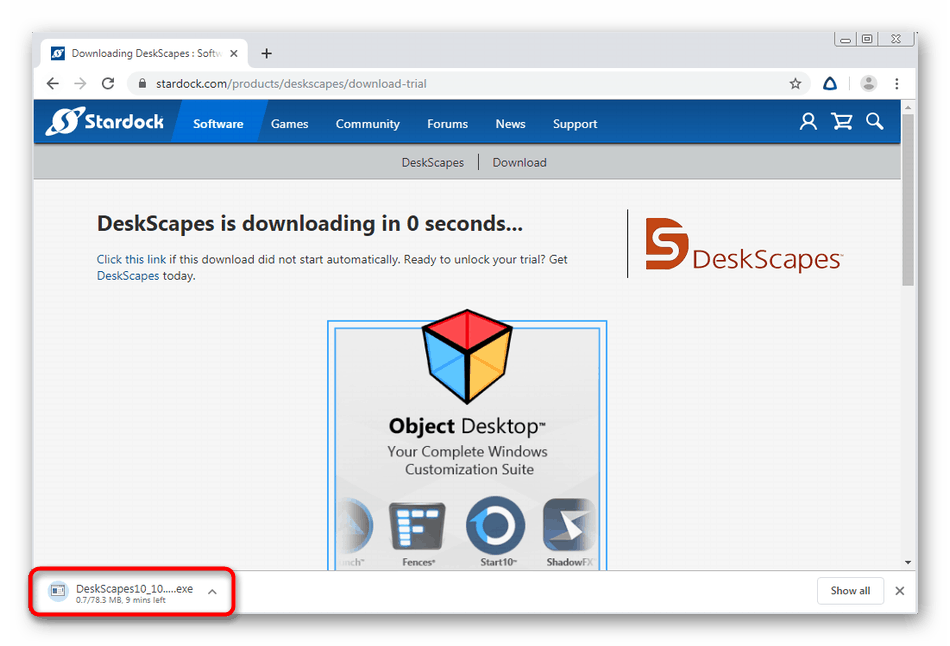Open the Support menu item

coord(575,124)
